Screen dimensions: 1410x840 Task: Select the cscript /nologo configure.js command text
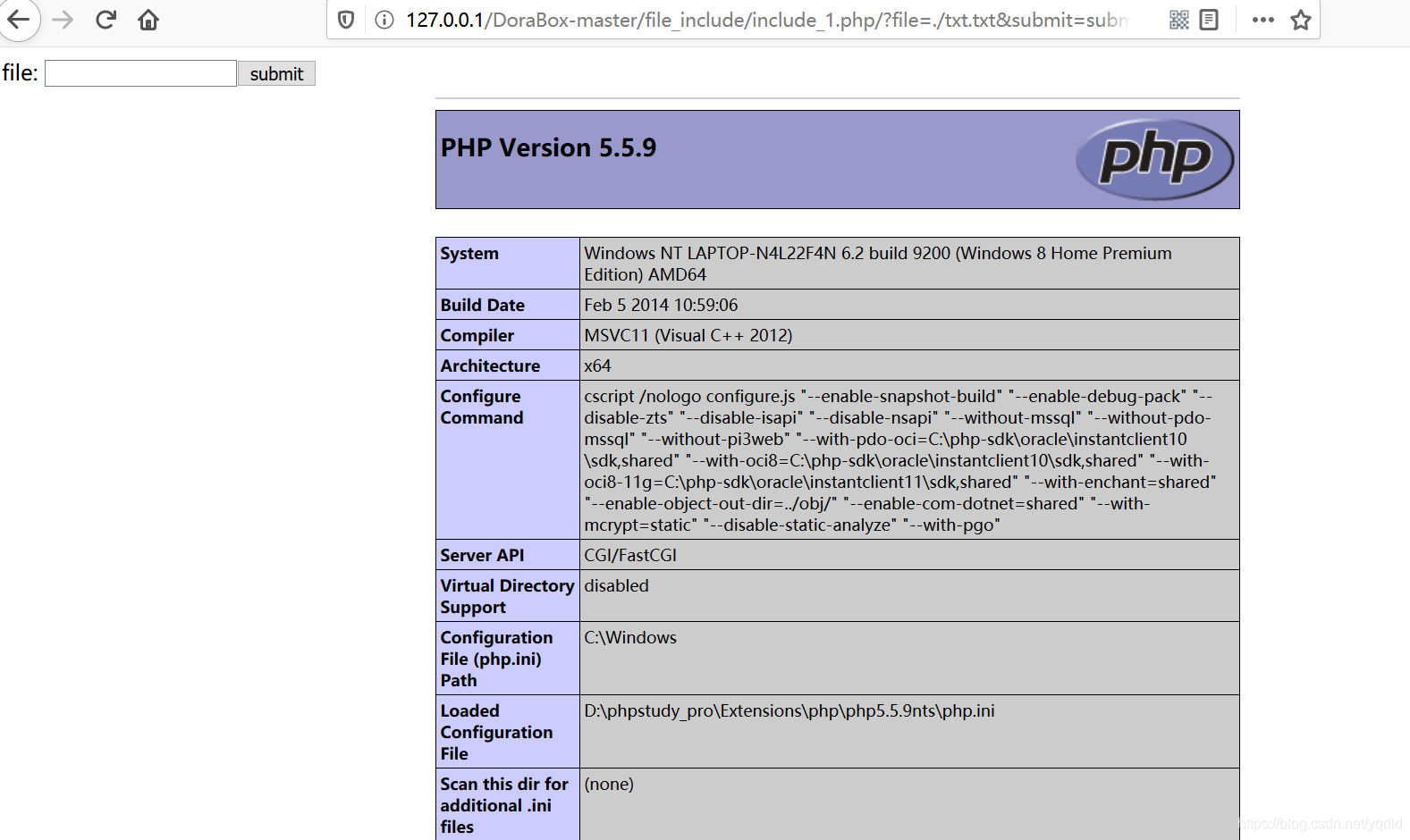tap(899, 460)
